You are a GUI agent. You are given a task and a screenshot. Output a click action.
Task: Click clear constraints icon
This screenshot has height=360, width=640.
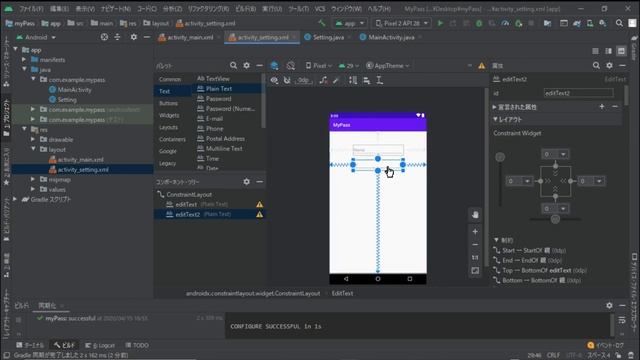pos(323,80)
